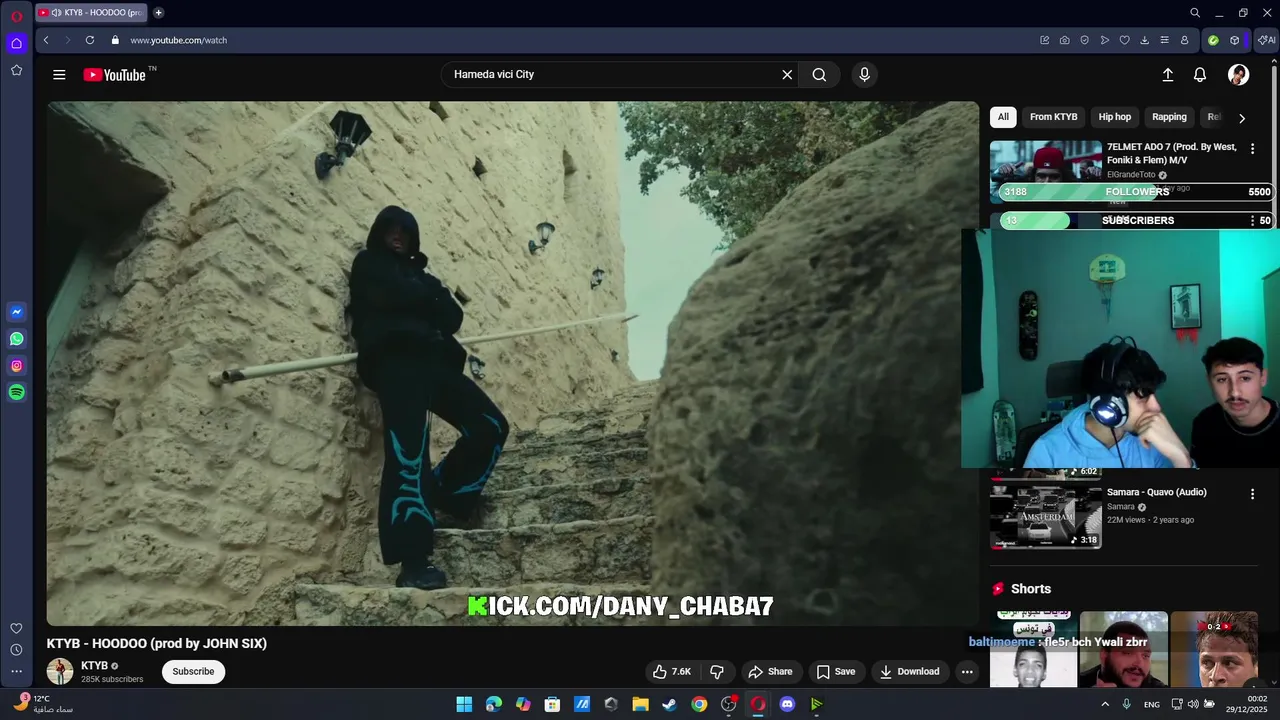Show more chips with right arrow
The image size is (1280, 720).
coord(1242,118)
